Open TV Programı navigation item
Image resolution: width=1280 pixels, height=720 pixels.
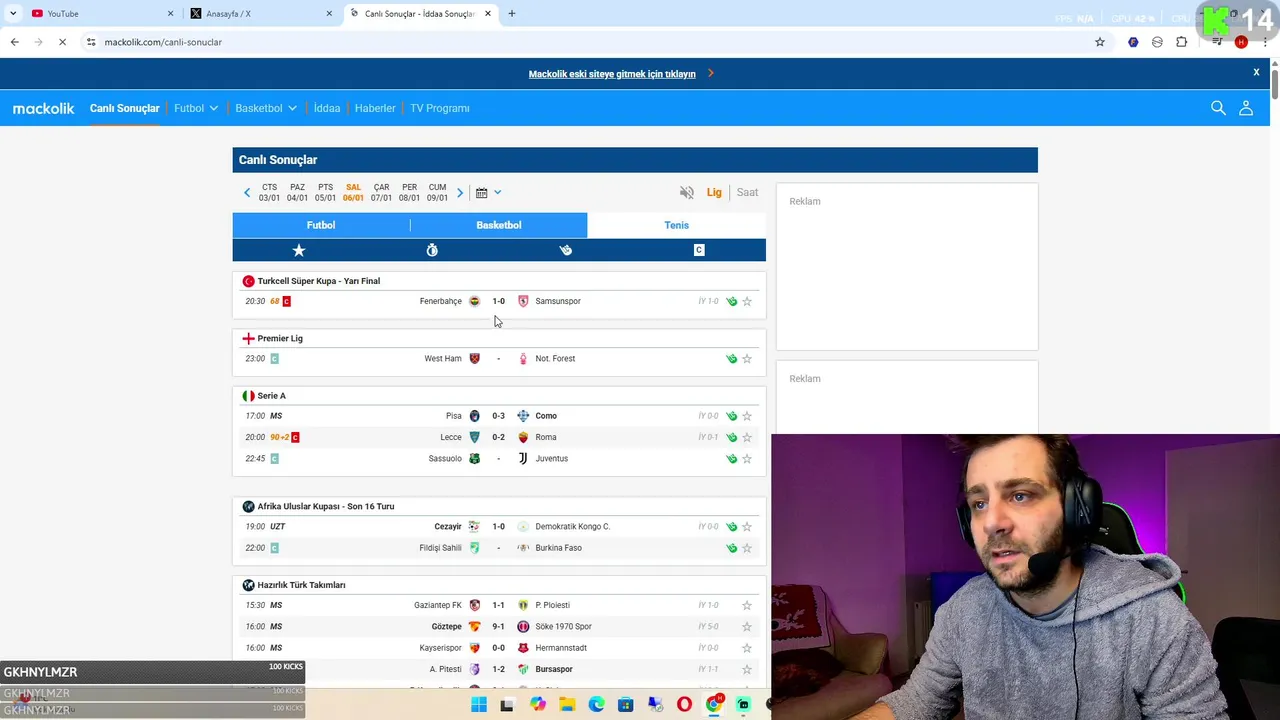tap(440, 108)
